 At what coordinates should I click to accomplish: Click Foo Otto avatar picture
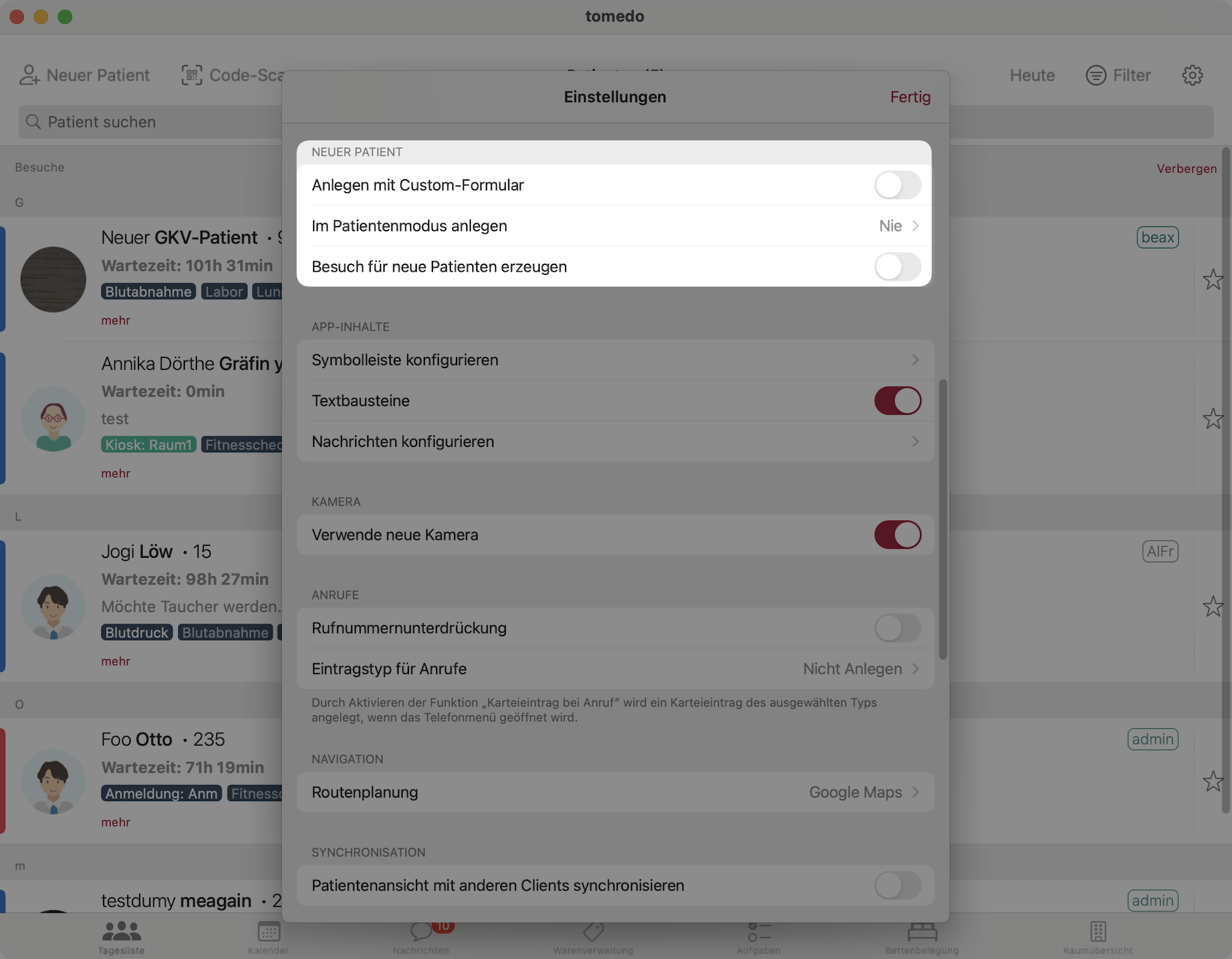tap(53, 782)
